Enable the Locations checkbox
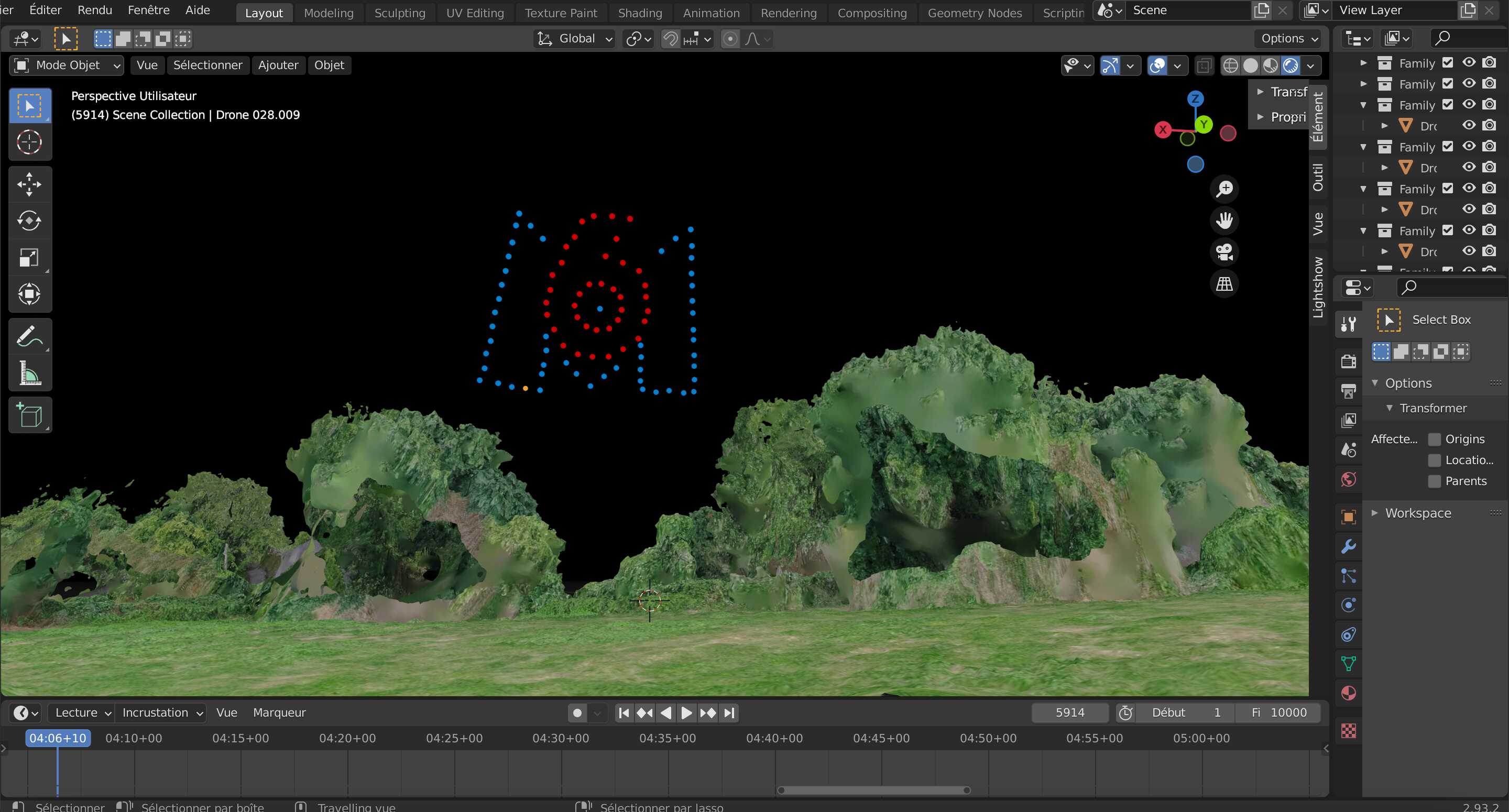 coord(1435,460)
